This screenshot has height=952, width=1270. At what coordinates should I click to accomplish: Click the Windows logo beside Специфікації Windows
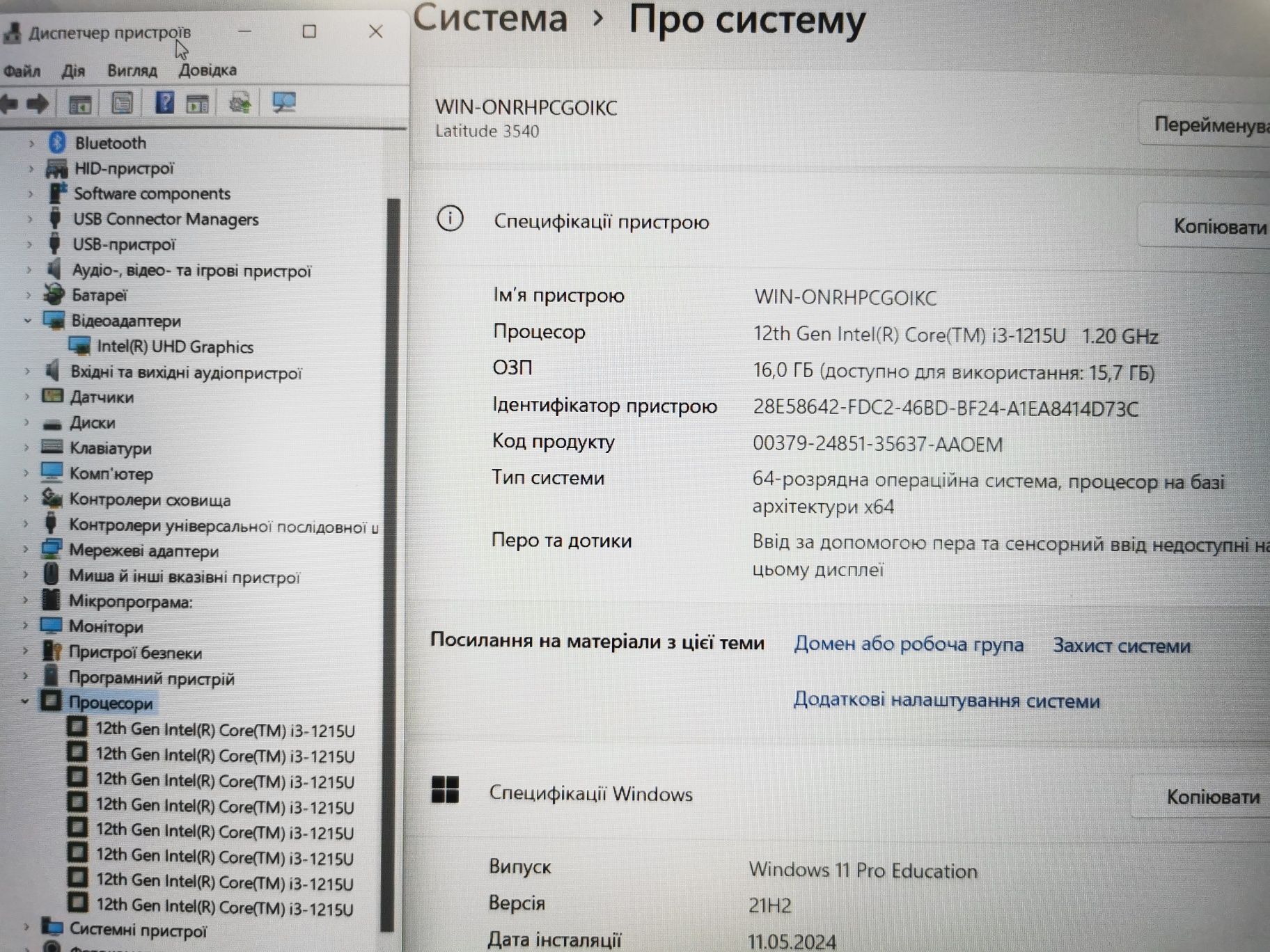pos(445,790)
